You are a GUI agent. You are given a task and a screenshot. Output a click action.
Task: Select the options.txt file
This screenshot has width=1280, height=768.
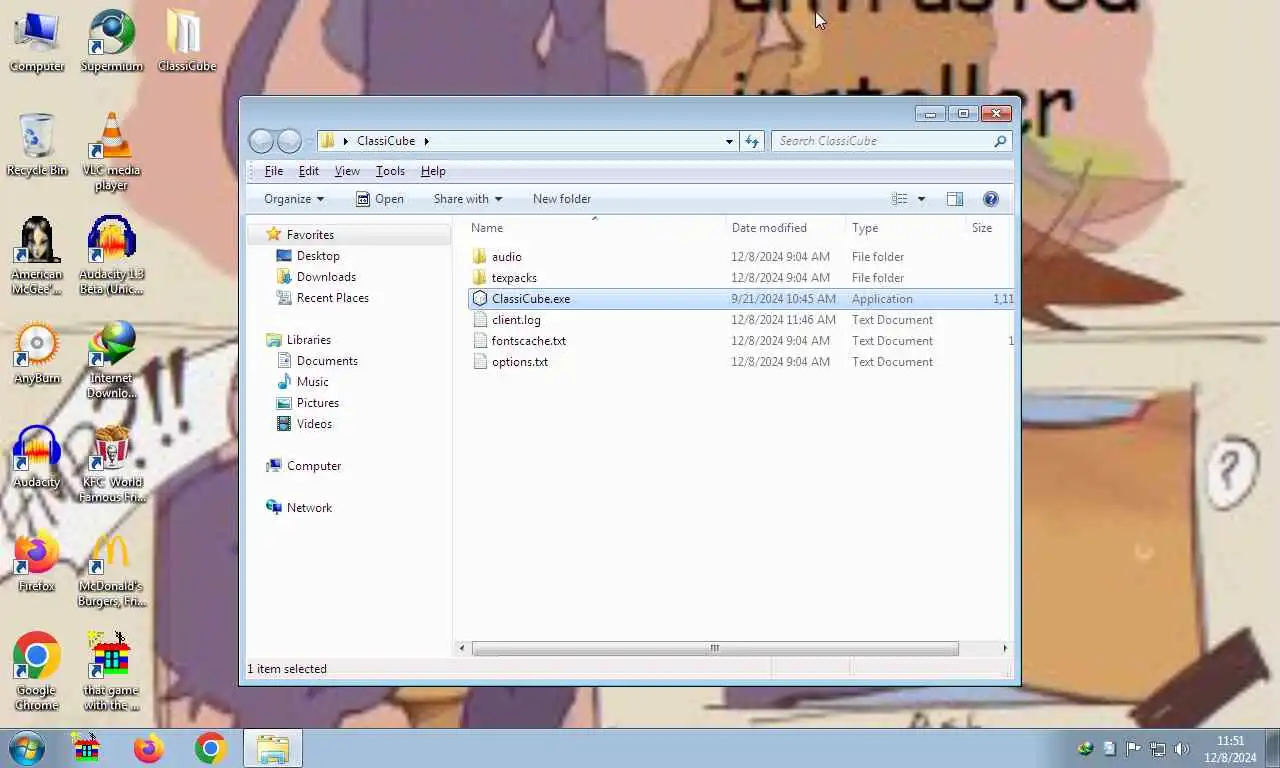point(519,362)
